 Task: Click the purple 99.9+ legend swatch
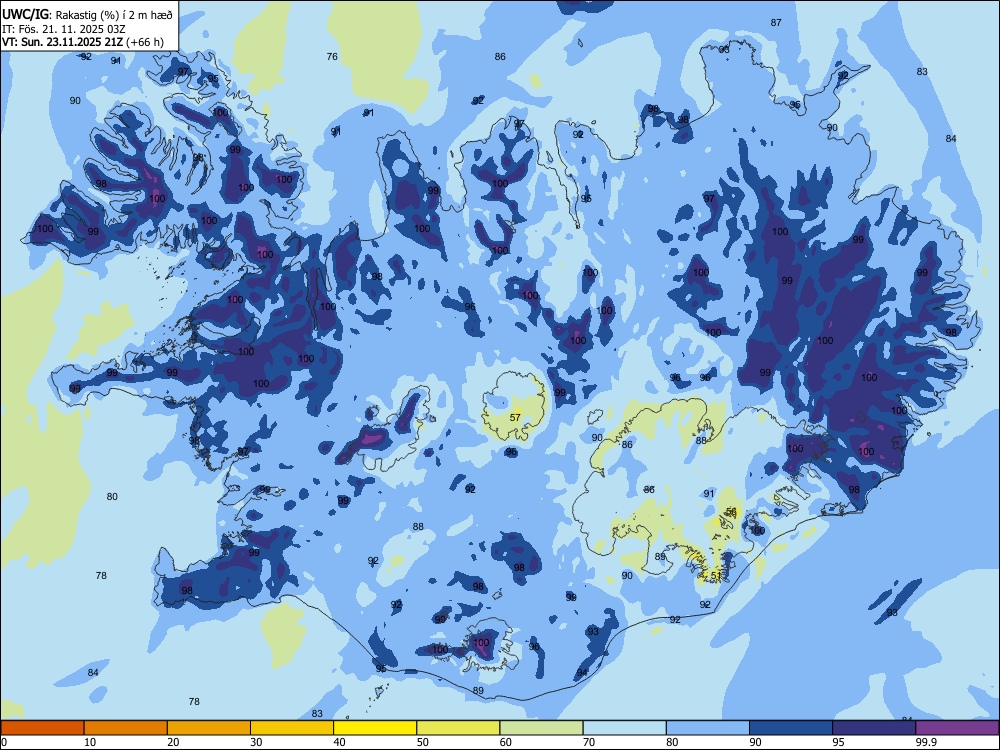click(957, 728)
